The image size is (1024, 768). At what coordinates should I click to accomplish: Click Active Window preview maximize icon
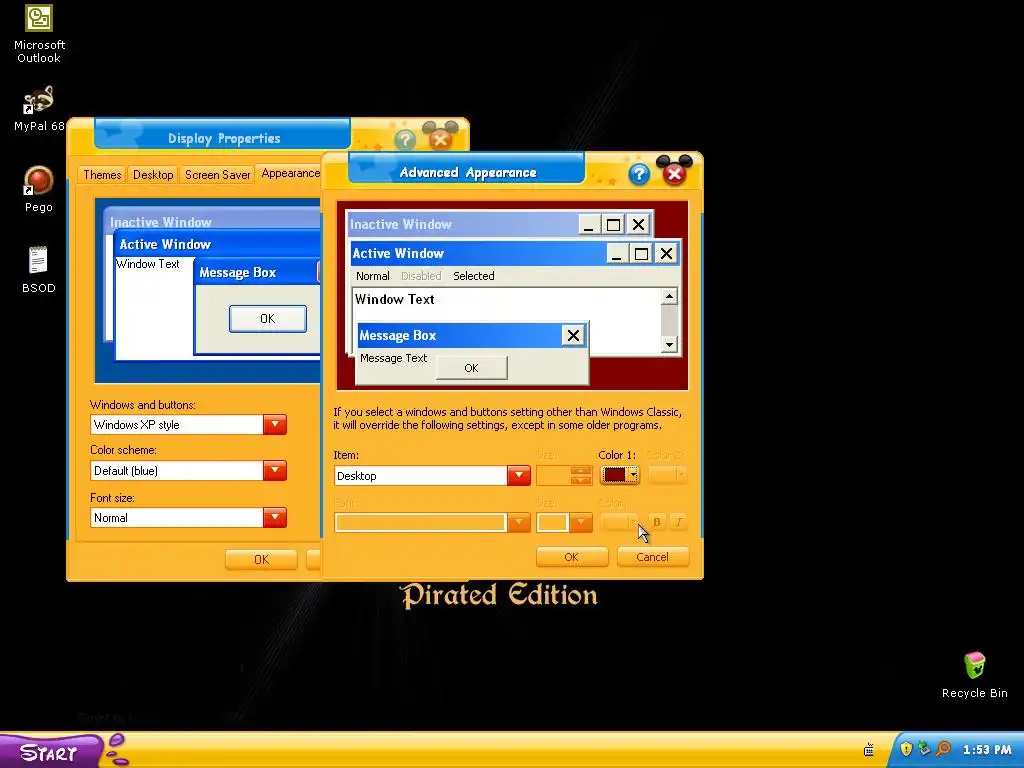(x=641, y=253)
